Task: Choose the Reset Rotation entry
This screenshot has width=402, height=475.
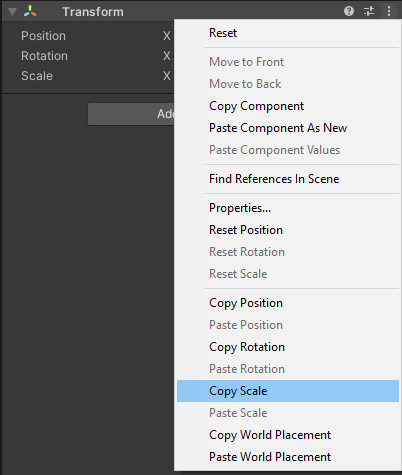Action: pos(288,252)
